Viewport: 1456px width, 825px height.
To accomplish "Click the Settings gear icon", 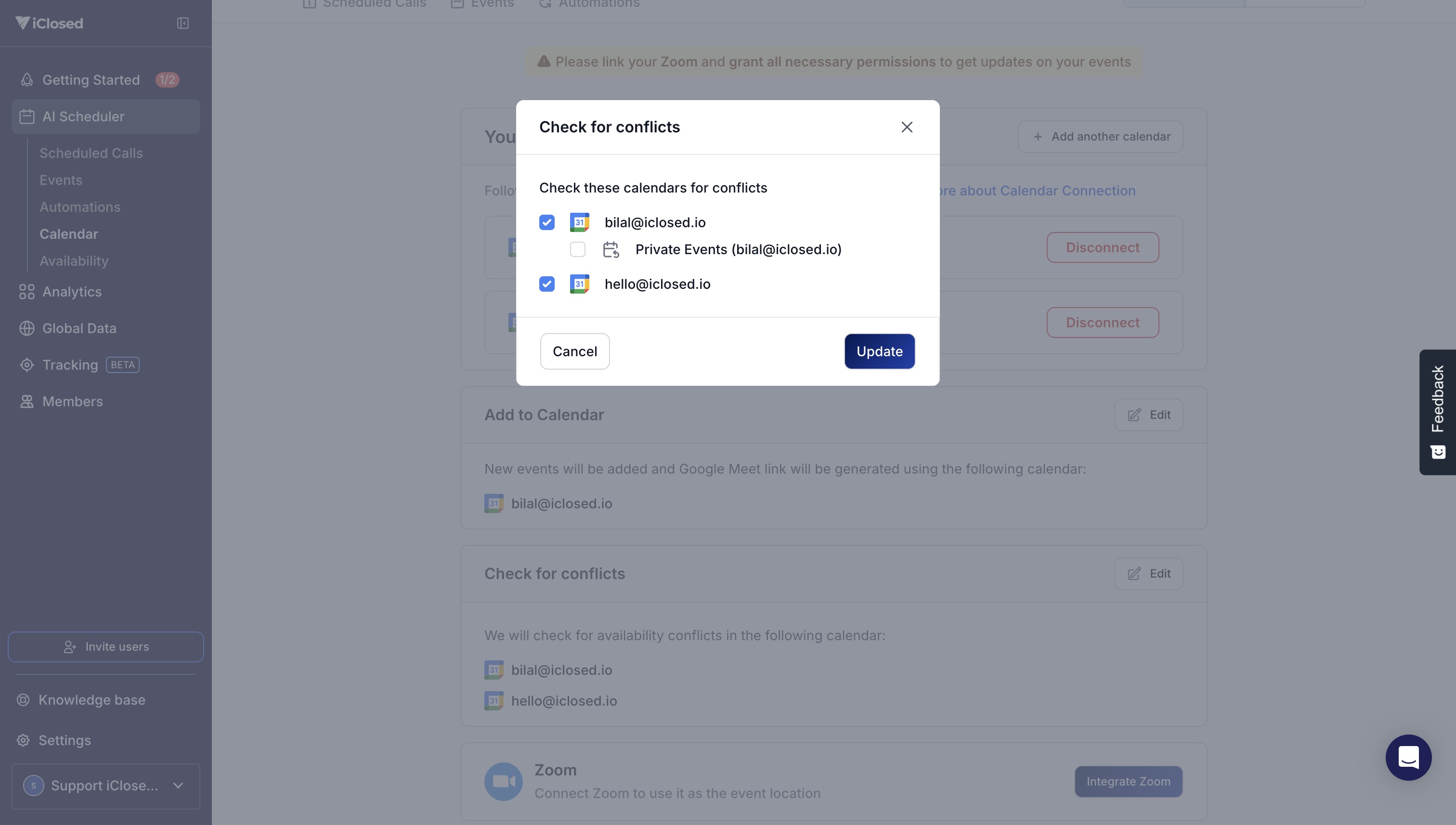I will [23, 741].
